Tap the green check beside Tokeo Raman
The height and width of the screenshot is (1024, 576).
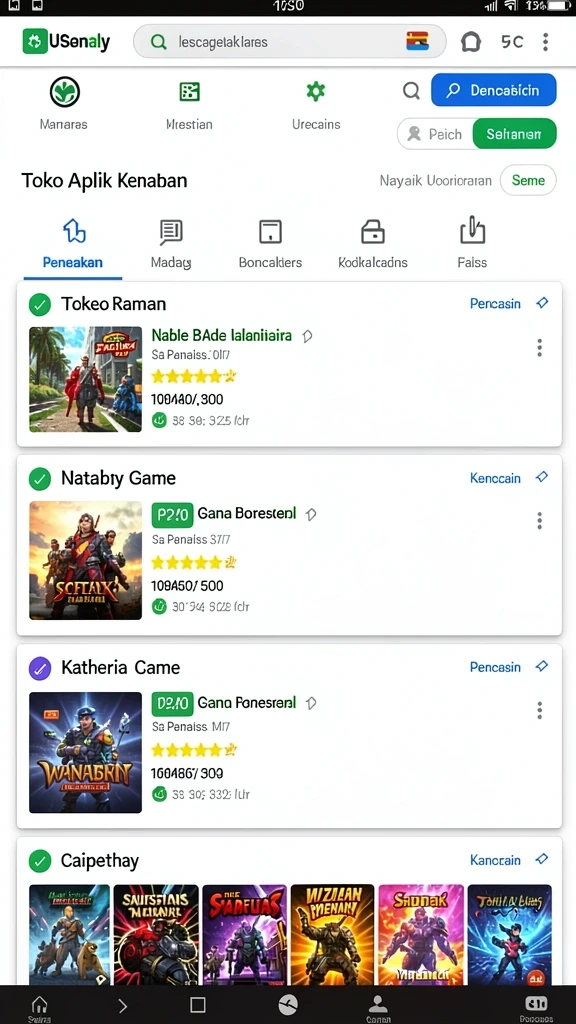40,304
